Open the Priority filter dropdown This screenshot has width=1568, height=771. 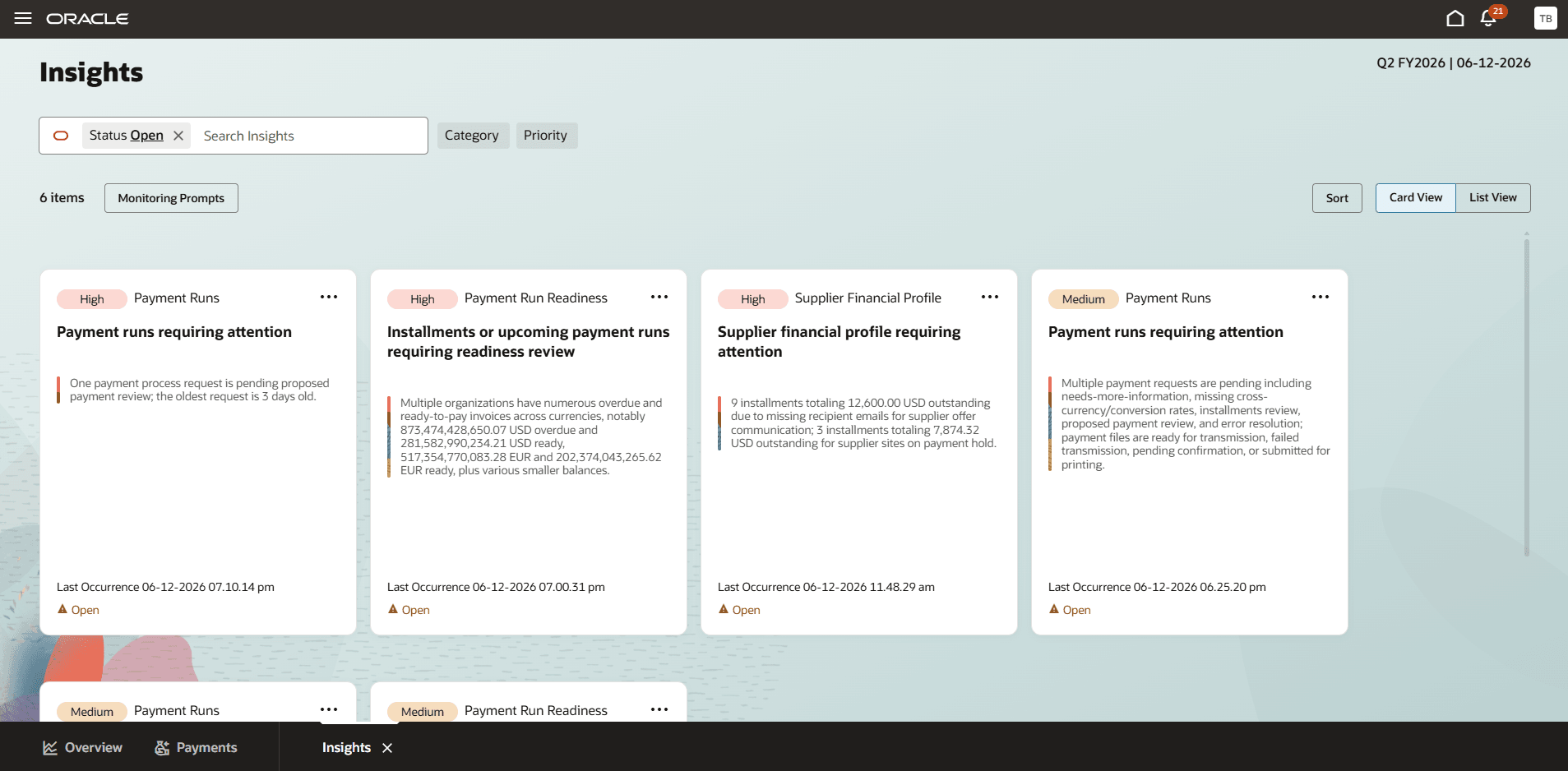546,136
